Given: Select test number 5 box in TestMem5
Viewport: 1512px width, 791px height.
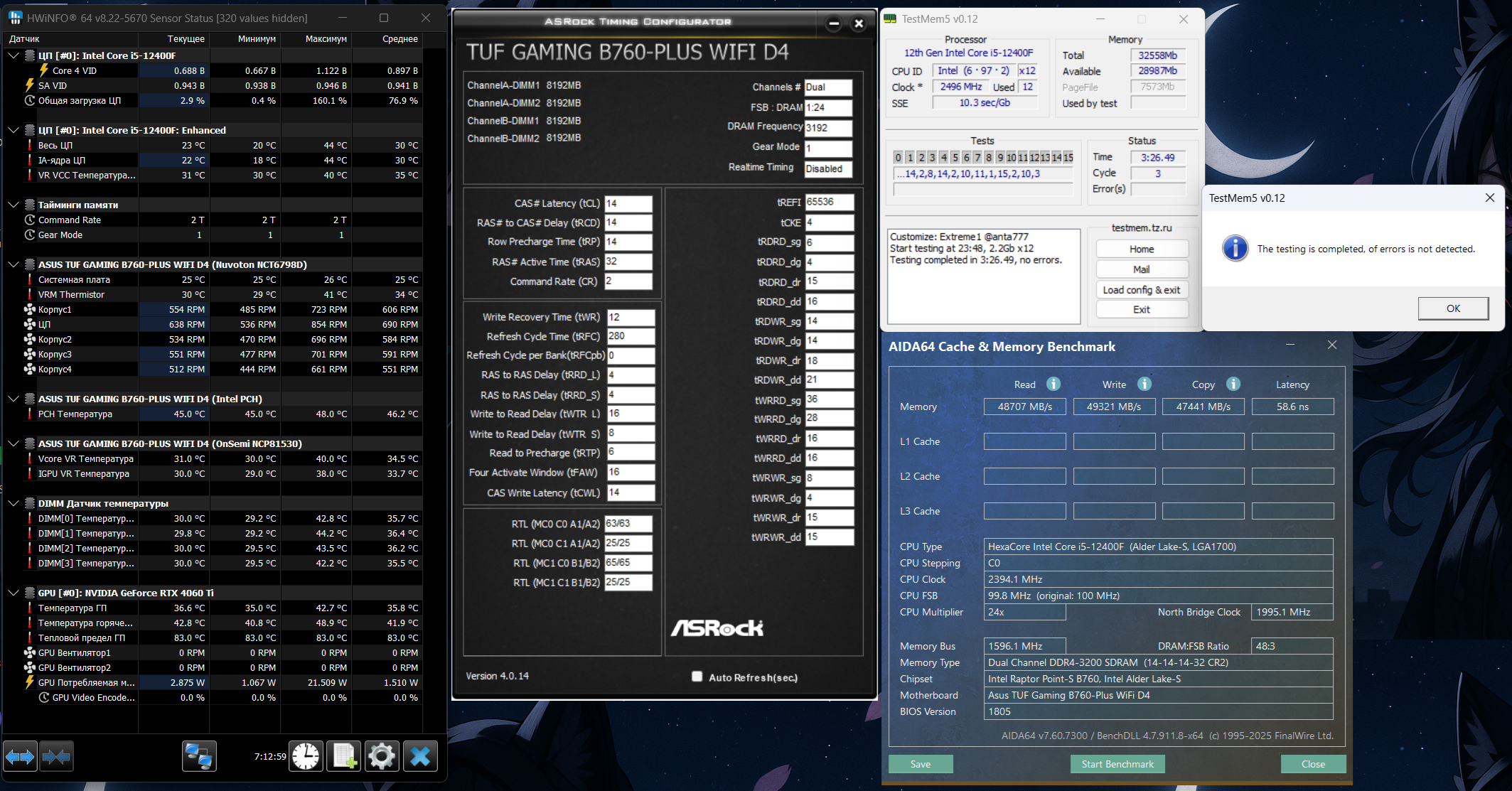Looking at the screenshot, I should coord(955,158).
